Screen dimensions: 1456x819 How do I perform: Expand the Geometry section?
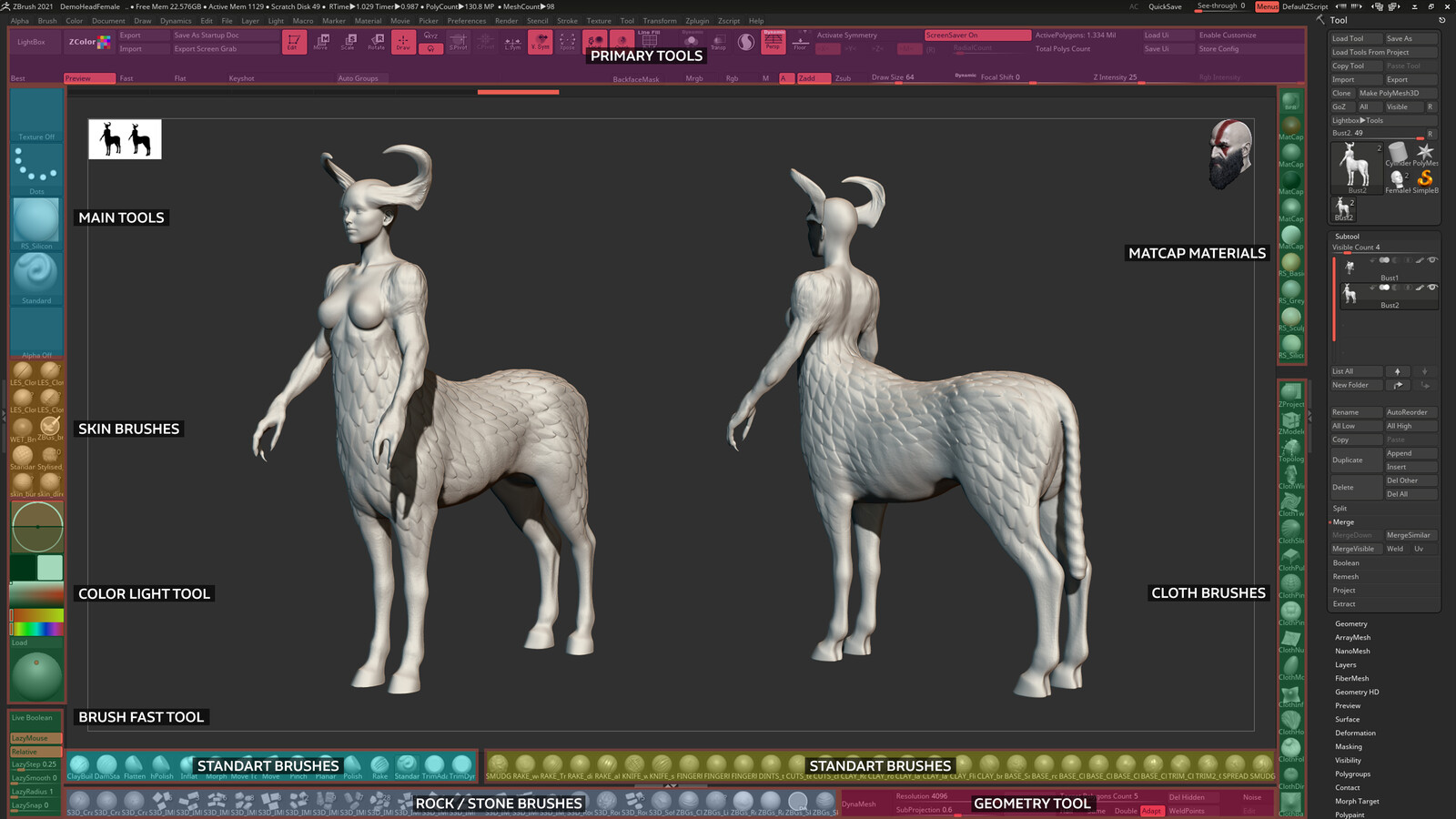coord(1351,624)
